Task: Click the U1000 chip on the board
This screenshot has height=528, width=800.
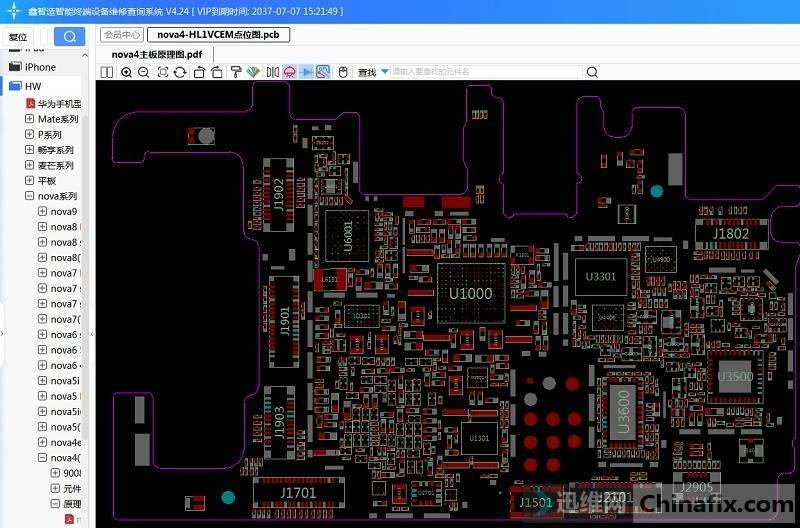Action: point(471,293)
